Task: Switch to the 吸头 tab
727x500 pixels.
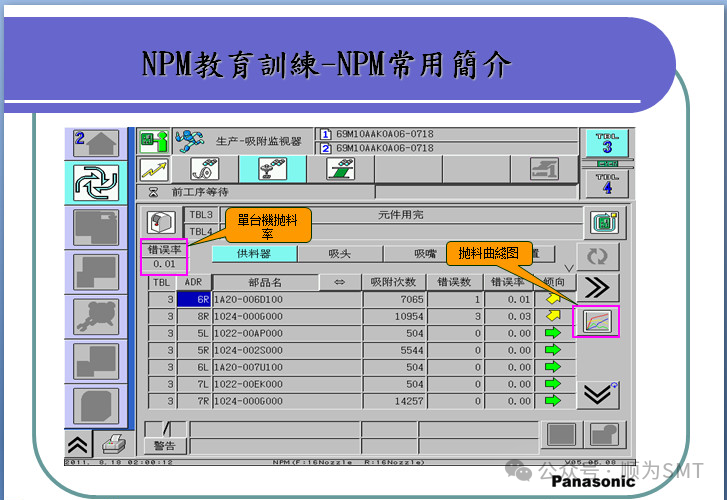Action: click(x=339, y=254)
